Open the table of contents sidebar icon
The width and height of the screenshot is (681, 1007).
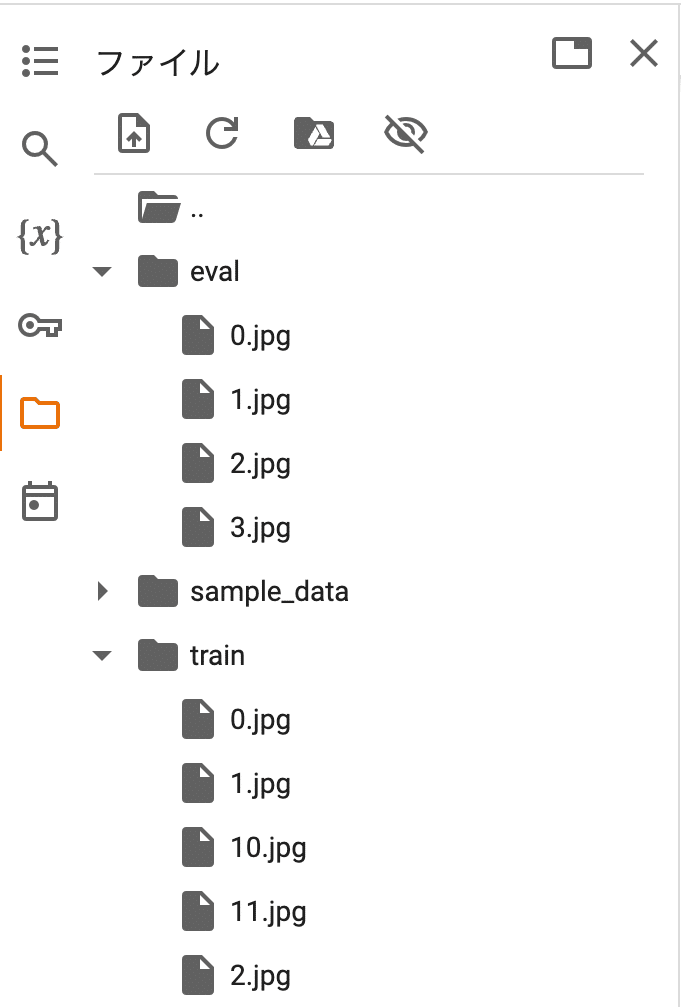tap(40, 62)
